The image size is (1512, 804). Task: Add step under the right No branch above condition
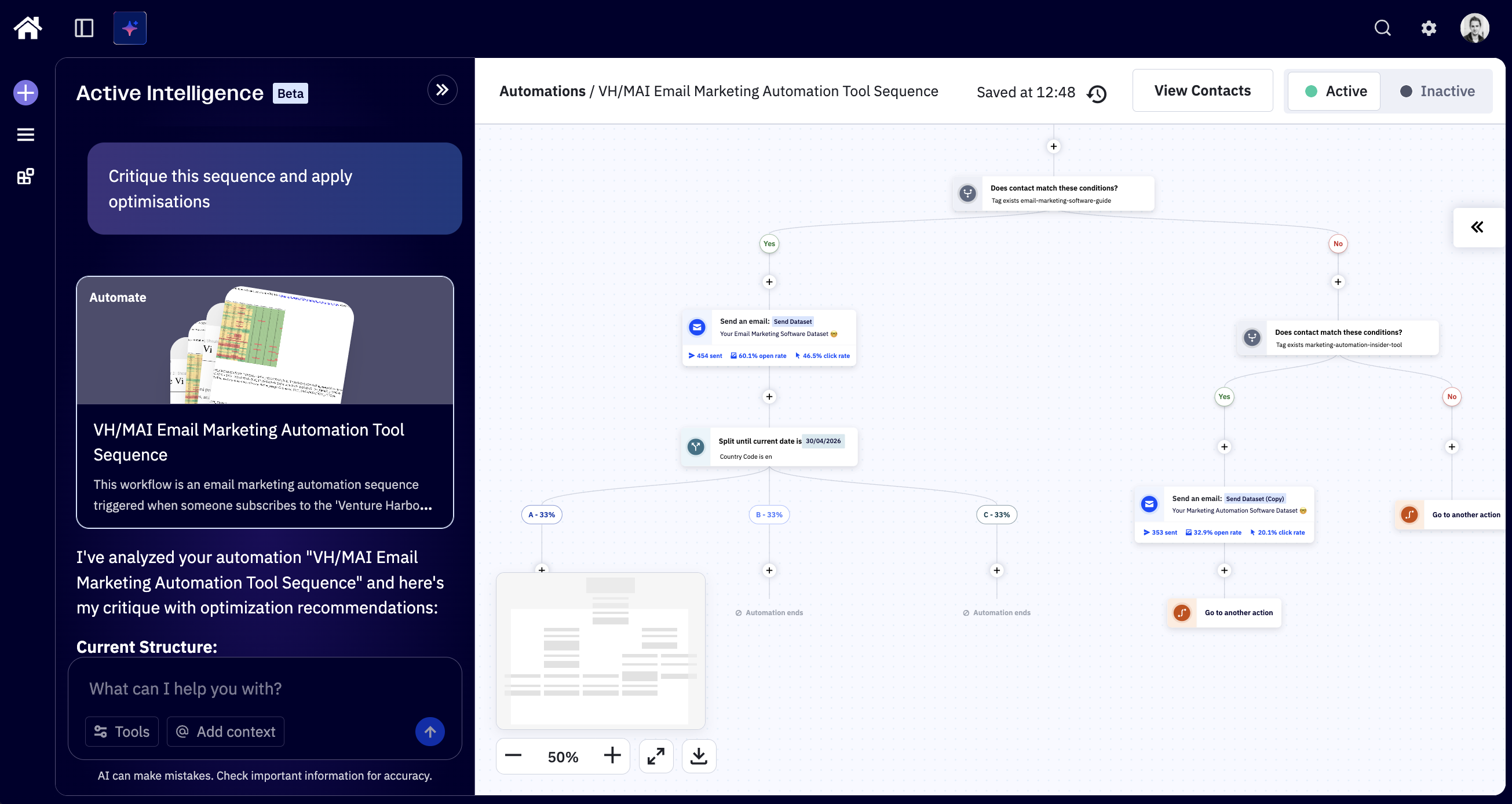tap(1338, 282)
